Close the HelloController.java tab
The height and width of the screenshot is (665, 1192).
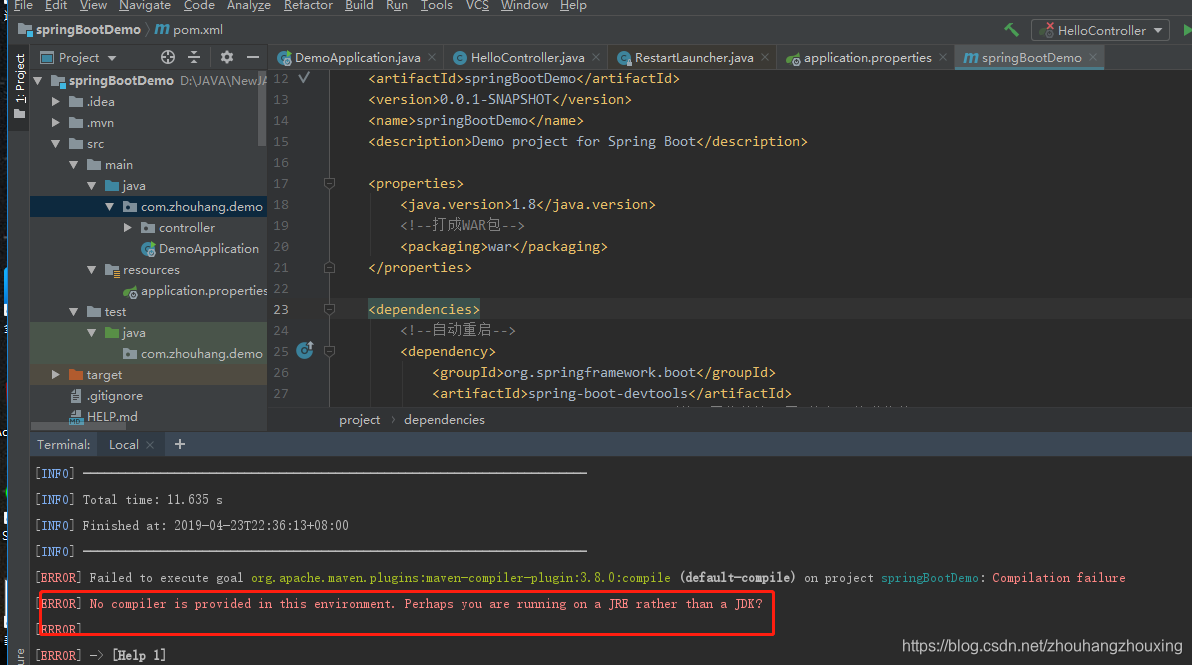coord(596,58)
